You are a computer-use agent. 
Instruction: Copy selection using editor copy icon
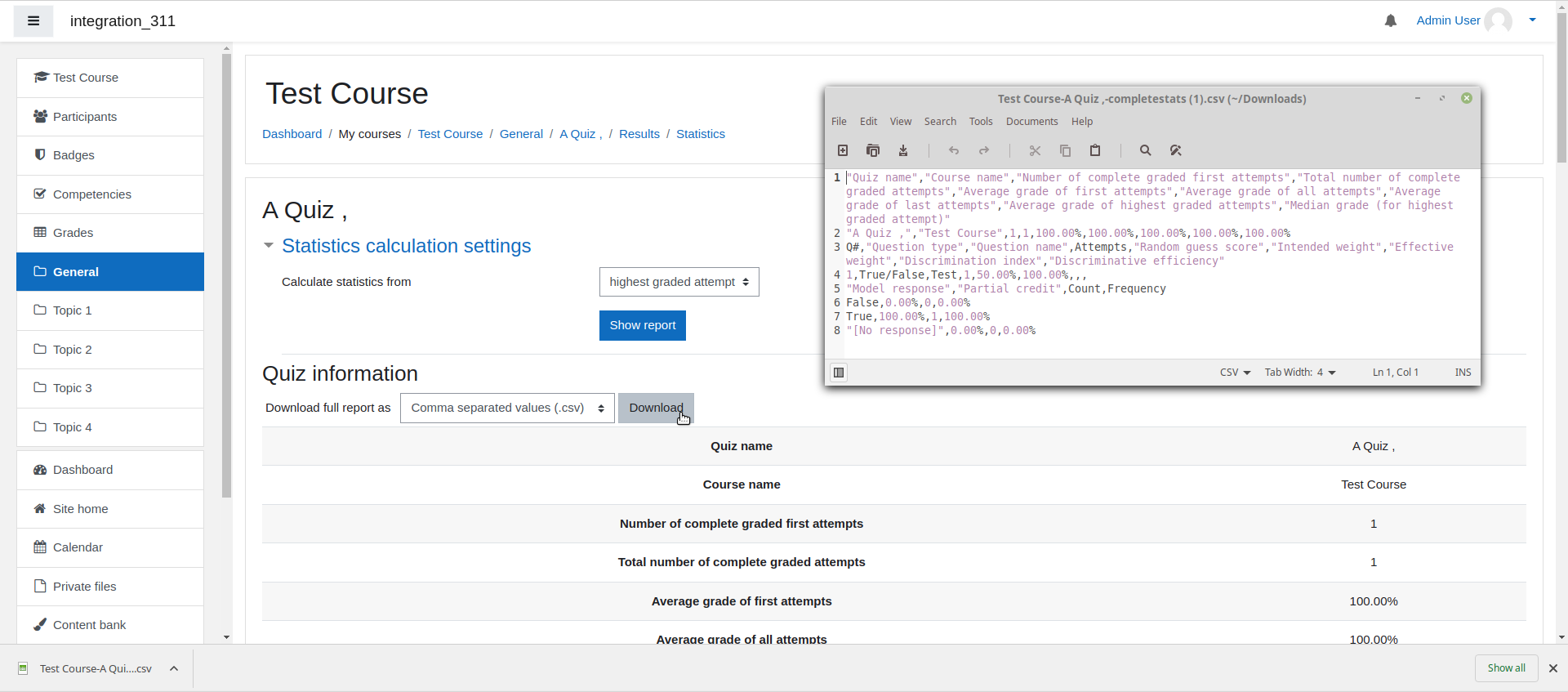[x=1065, y=150]
